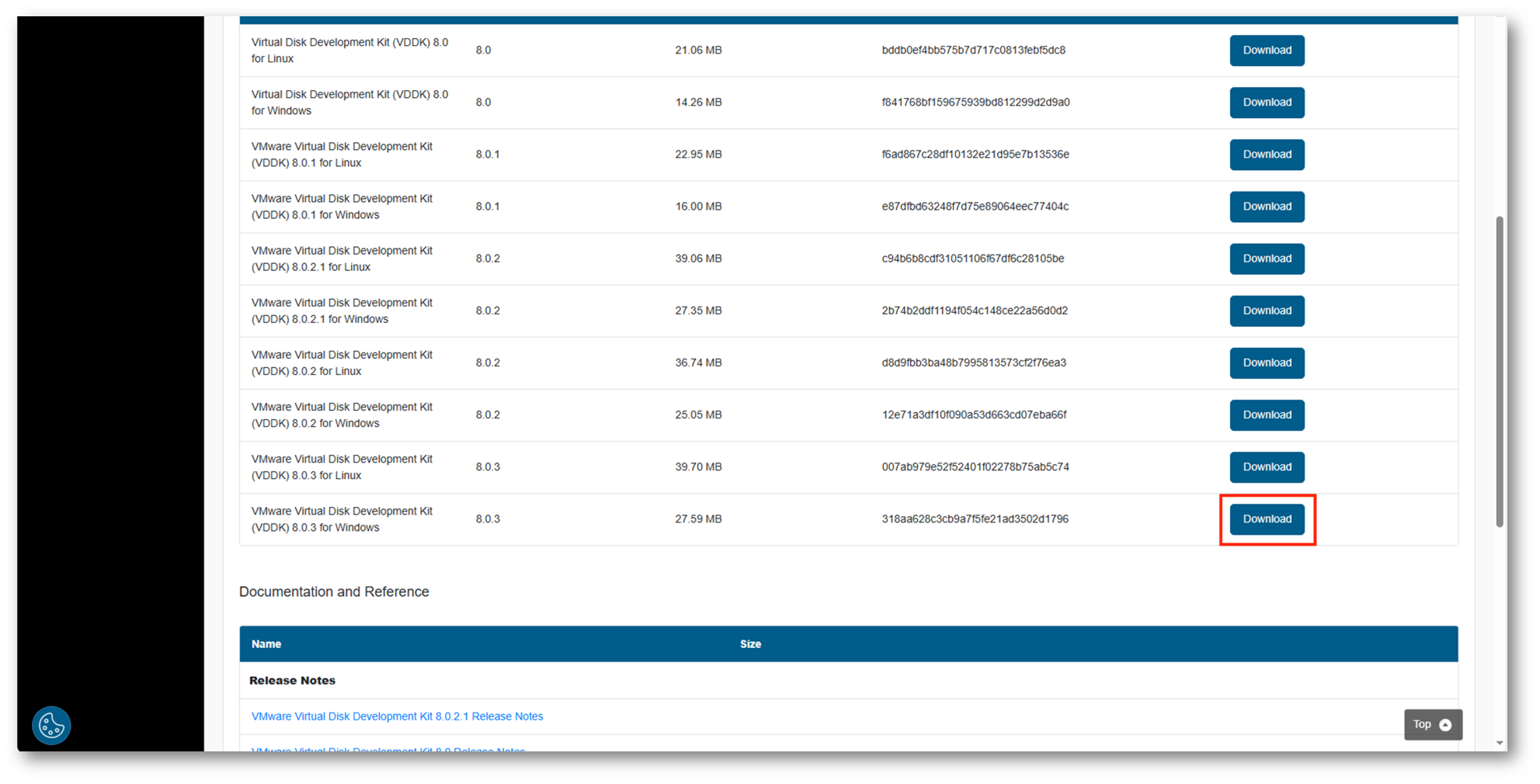Click the 'Release Notes' section label
This screenshot has height=784, width=1540.
292,680
